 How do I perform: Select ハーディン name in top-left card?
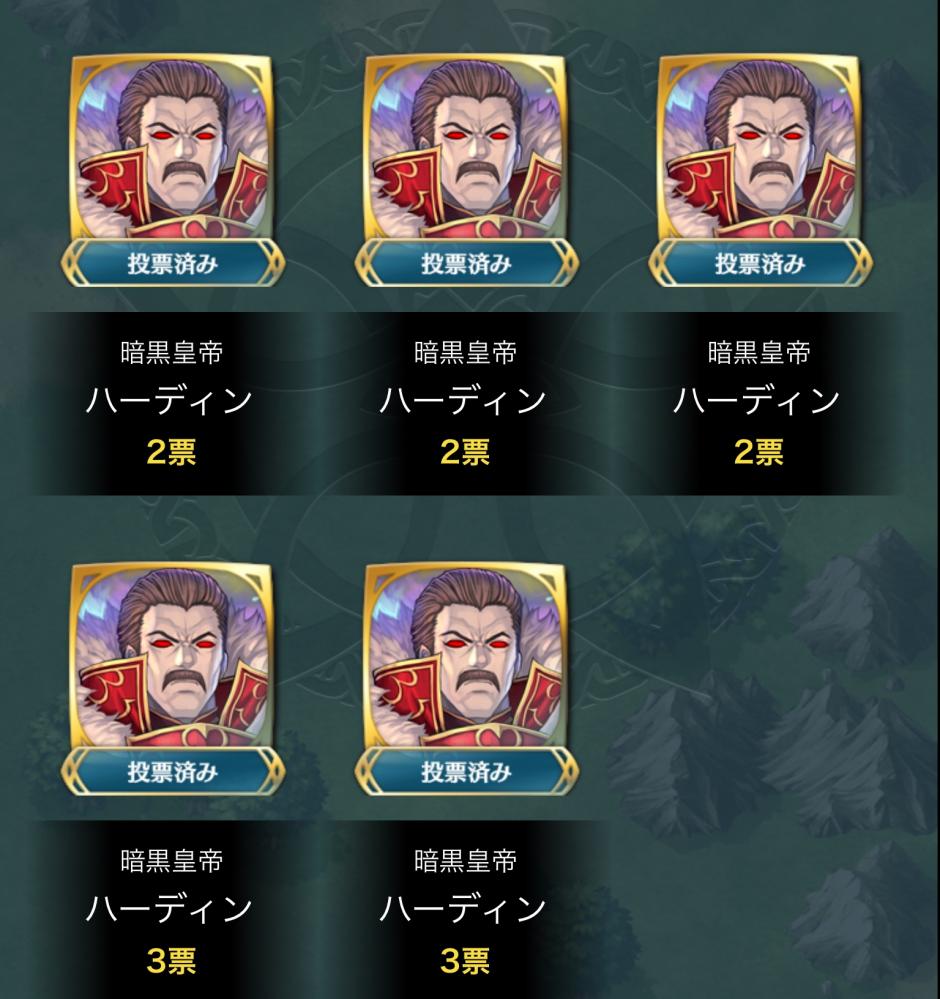pyautogui.click(x=170, y=401)
